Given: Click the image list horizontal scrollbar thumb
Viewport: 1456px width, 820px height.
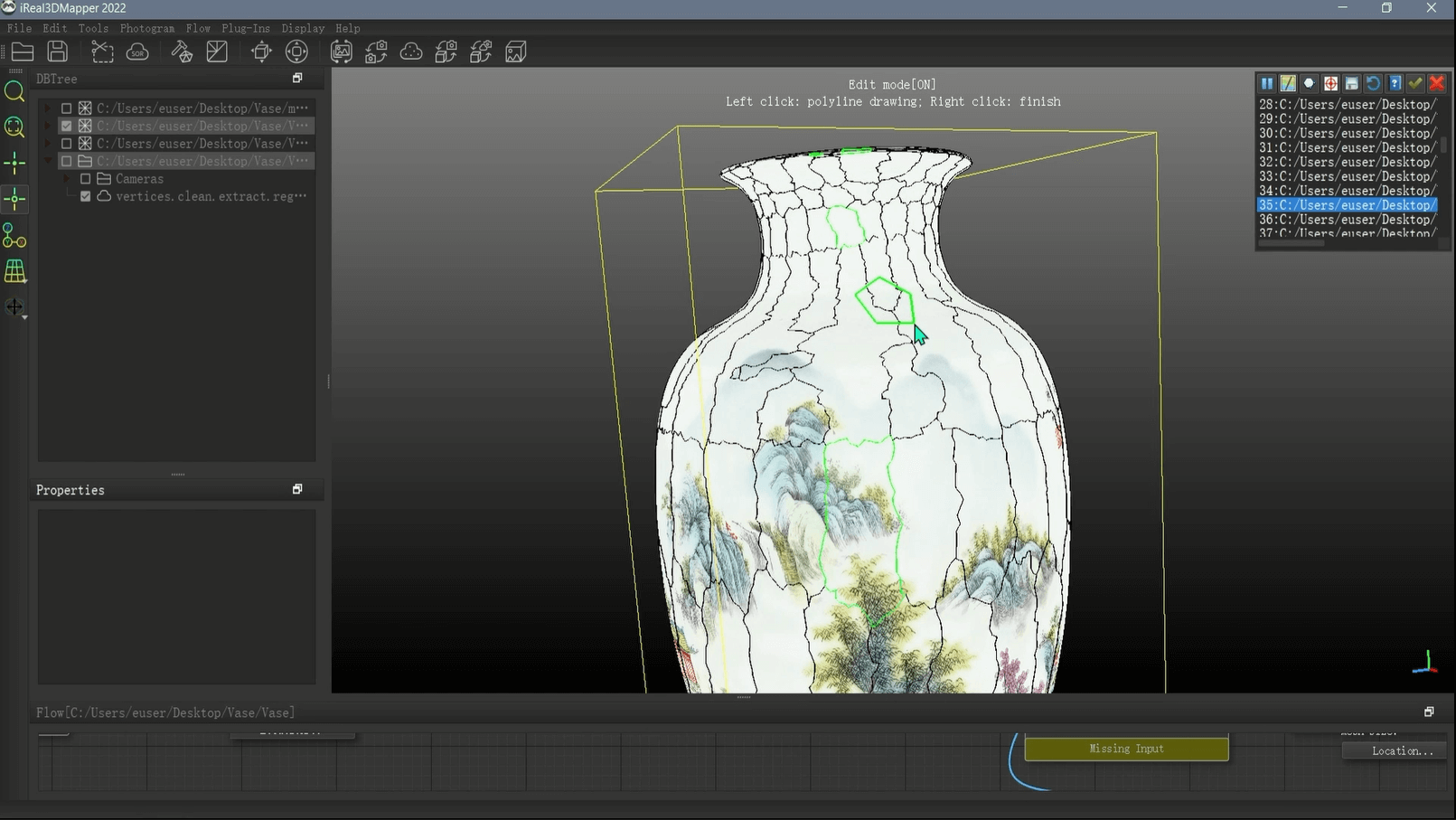Looking at the screenshot, I should [x=1291, y=242].
